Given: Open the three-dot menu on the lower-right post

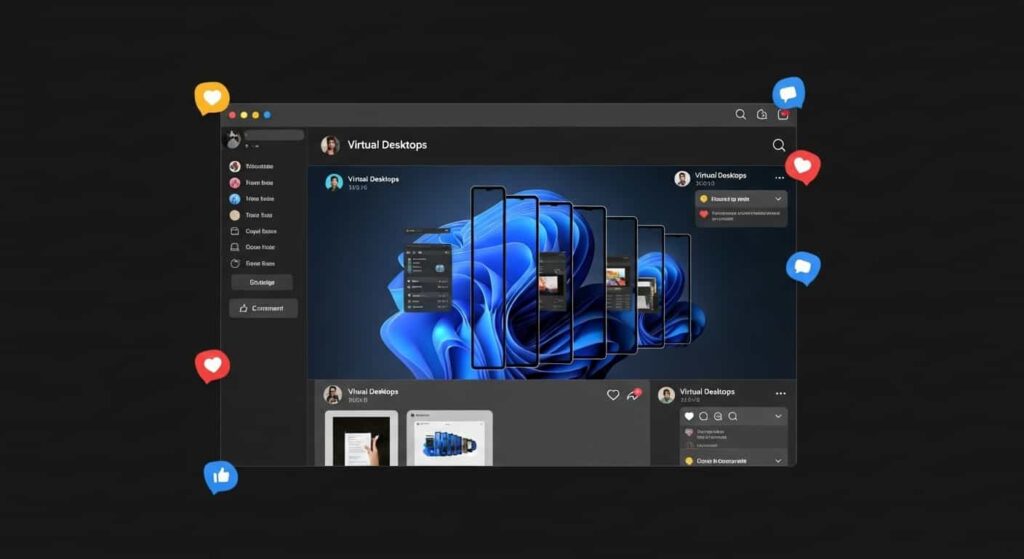Looking at the screenshot, I should click(780, 394).
